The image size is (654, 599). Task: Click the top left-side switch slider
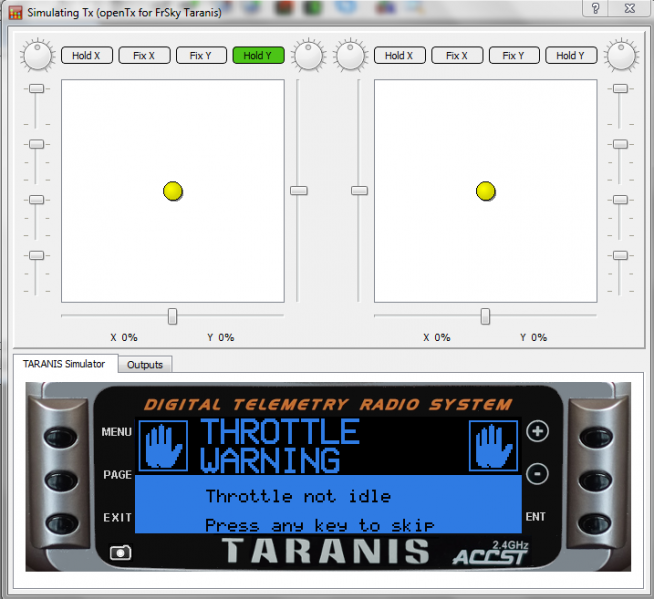(36, 88)
